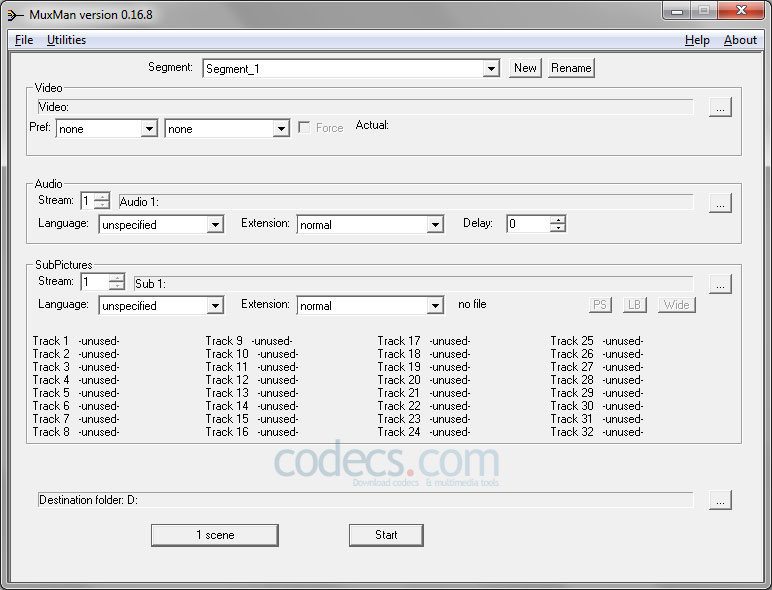Increase the Audio stream number
Screen dimensions: 772x590
(102, 197)
